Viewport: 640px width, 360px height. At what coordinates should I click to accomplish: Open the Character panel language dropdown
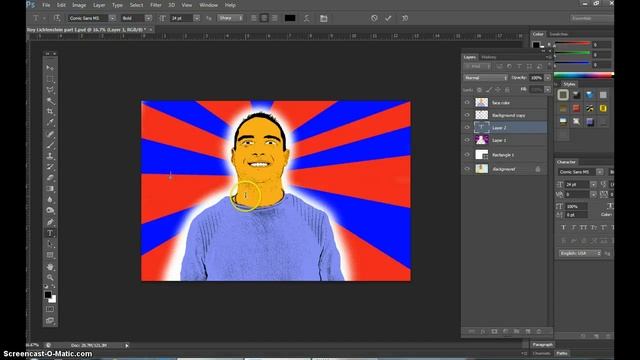coord(580,253)
